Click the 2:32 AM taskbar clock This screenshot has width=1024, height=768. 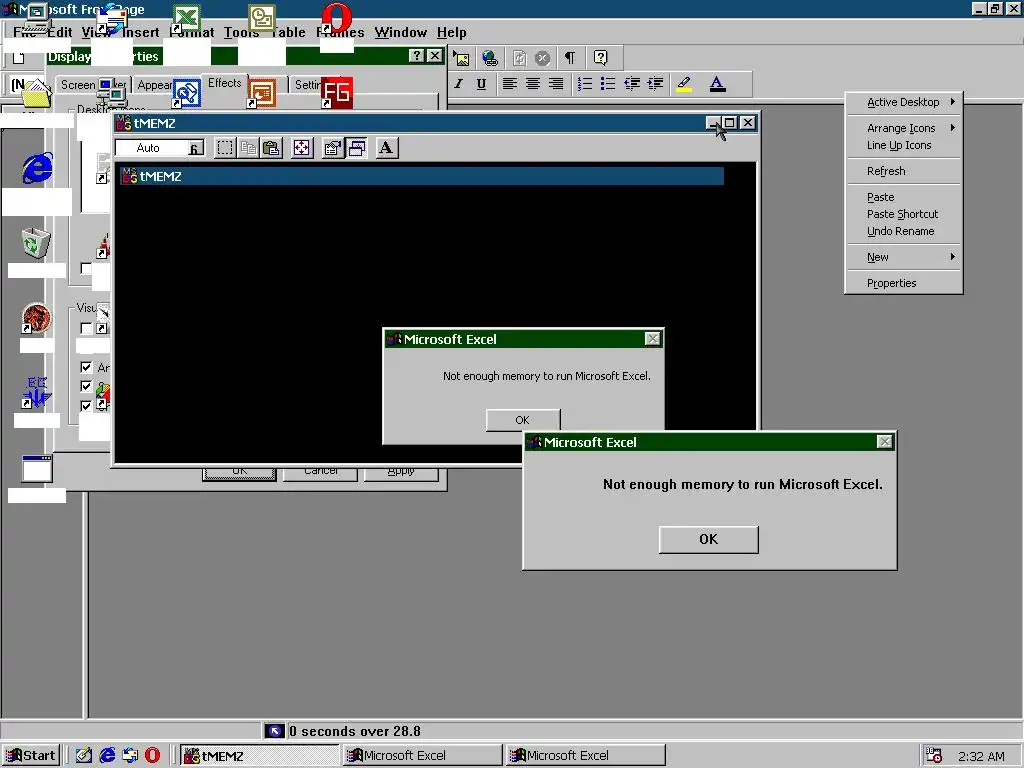click(981, 756)
